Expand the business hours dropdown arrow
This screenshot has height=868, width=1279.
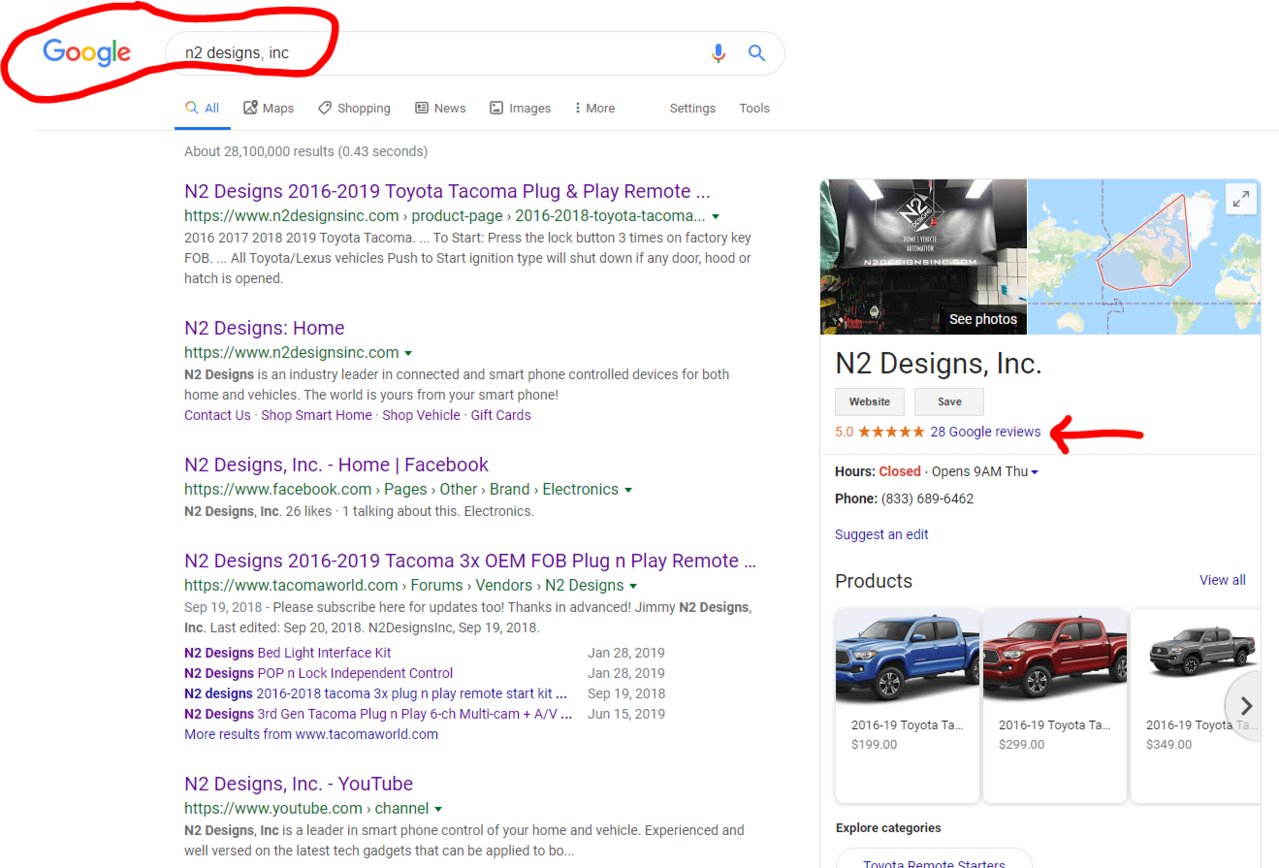1034,472
